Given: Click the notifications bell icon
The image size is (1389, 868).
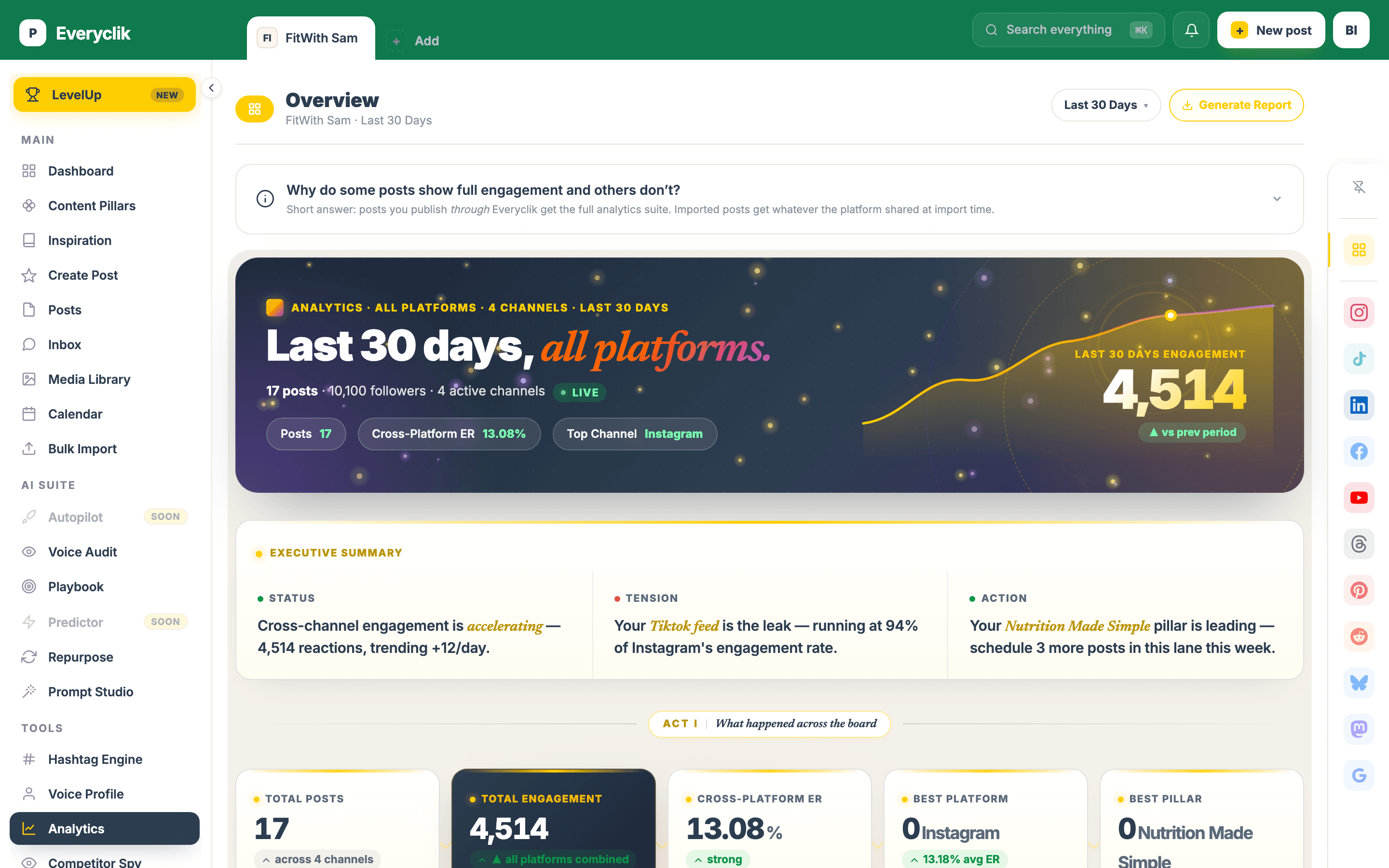Looking at the screenshot, I should point(1191,30).
